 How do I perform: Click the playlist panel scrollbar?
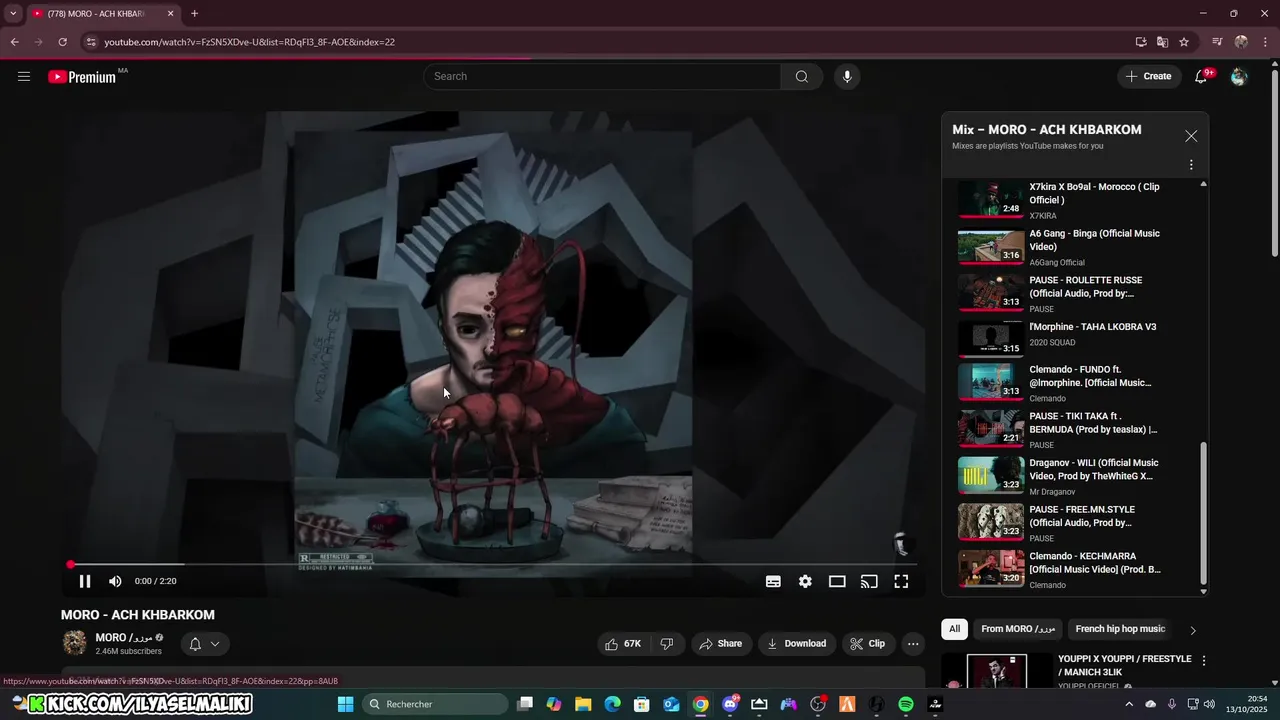click(1204, 514)
